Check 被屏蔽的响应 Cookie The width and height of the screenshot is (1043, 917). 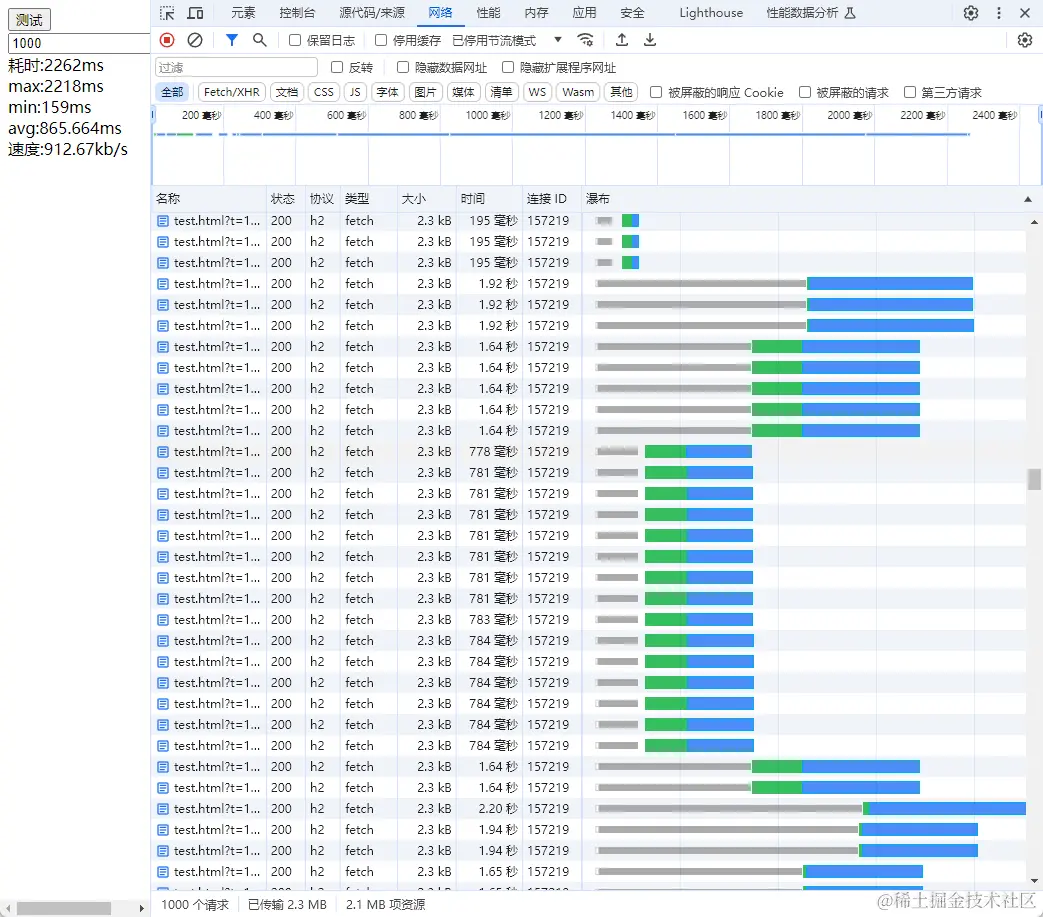[x=656, y=92]
